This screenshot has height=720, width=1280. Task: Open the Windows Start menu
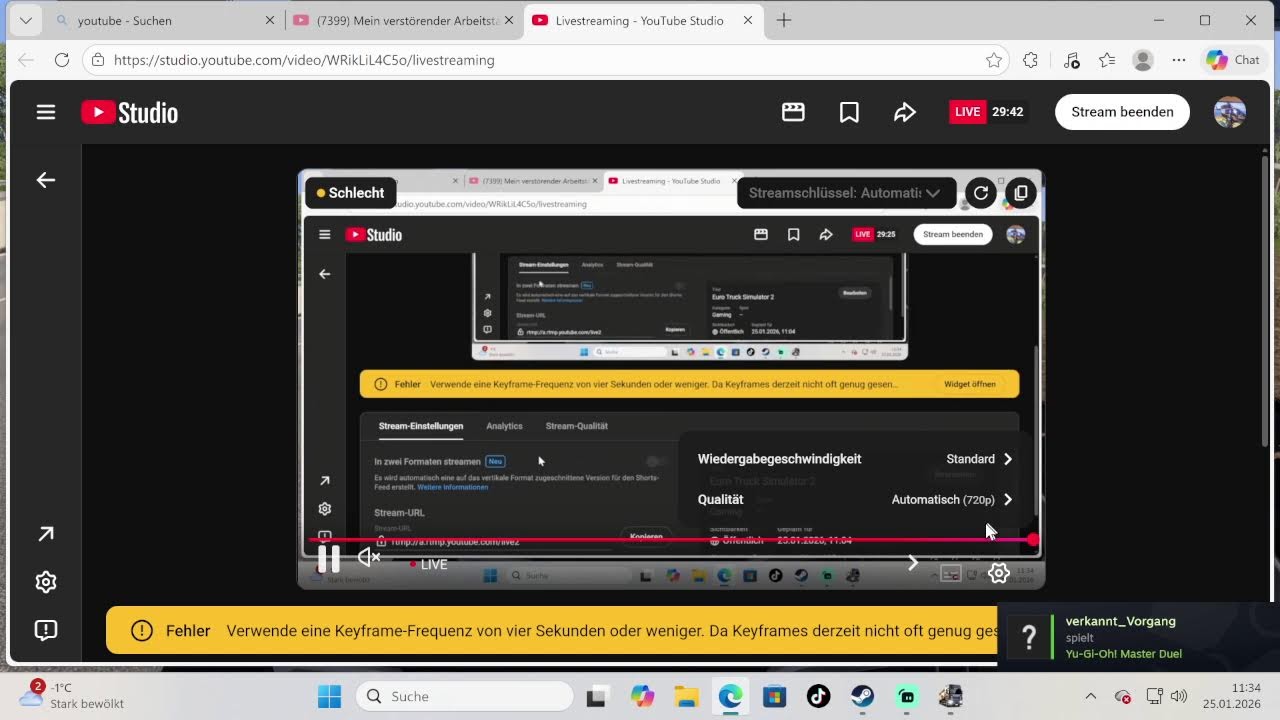pos(329,696)
